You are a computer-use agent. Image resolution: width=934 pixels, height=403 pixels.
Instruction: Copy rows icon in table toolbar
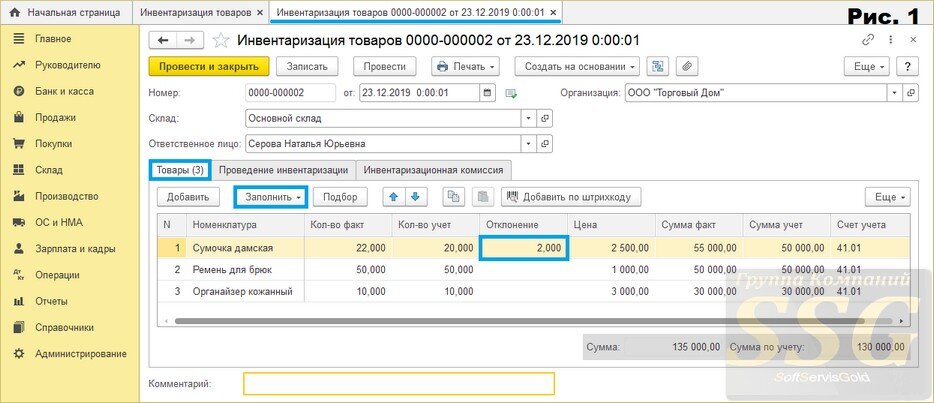pyautogui.click(x=454, y=197)
